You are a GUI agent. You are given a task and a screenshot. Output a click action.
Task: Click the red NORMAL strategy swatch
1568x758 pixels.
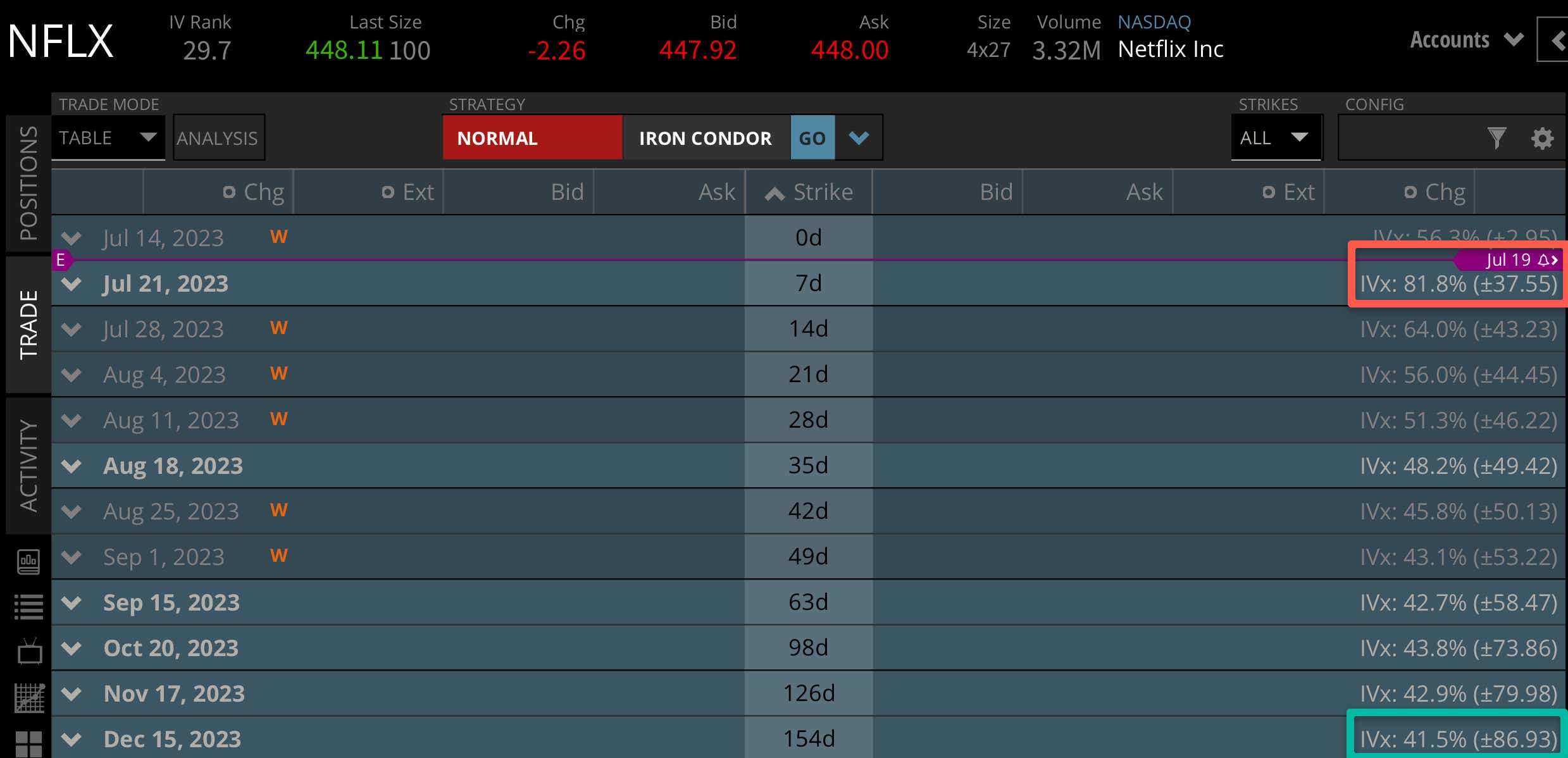(532, 137)
